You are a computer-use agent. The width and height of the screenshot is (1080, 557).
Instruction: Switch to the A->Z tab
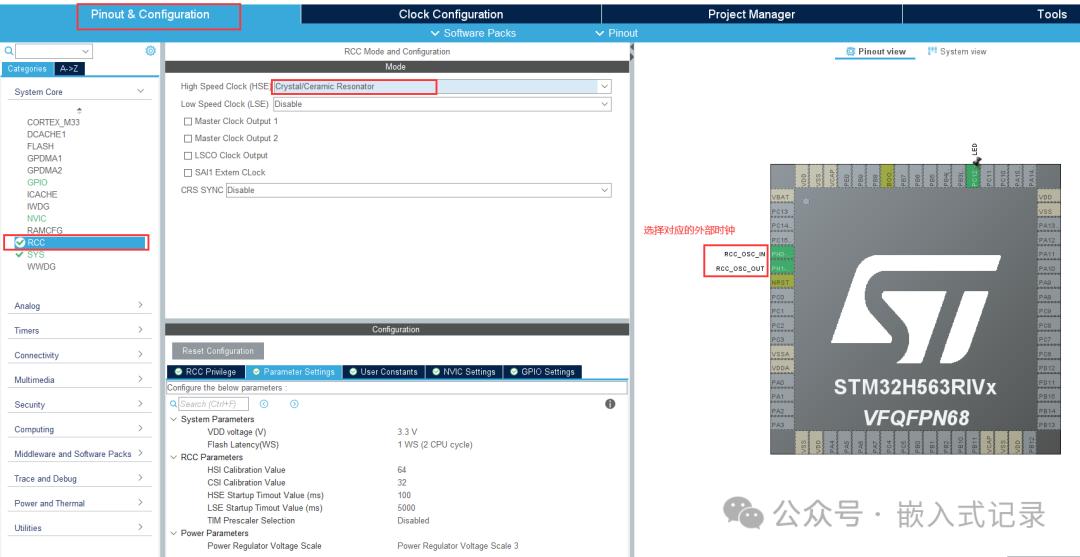click(x=69, y=69)
